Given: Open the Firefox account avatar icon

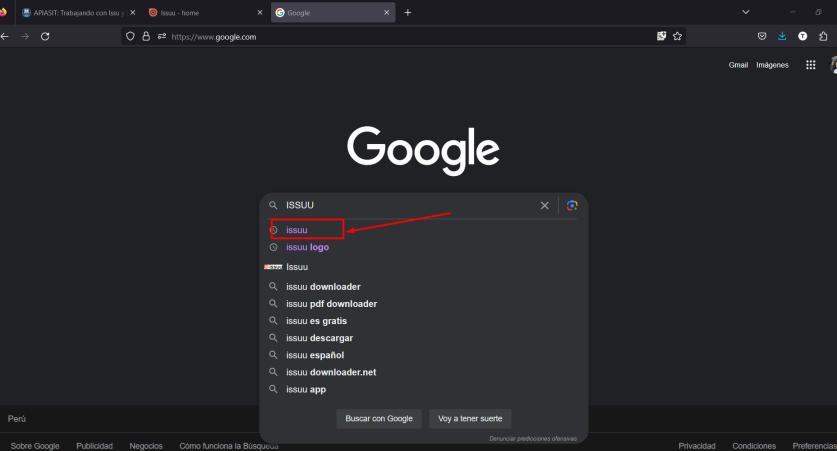Looking at the screenshot, I should [802, 36].
